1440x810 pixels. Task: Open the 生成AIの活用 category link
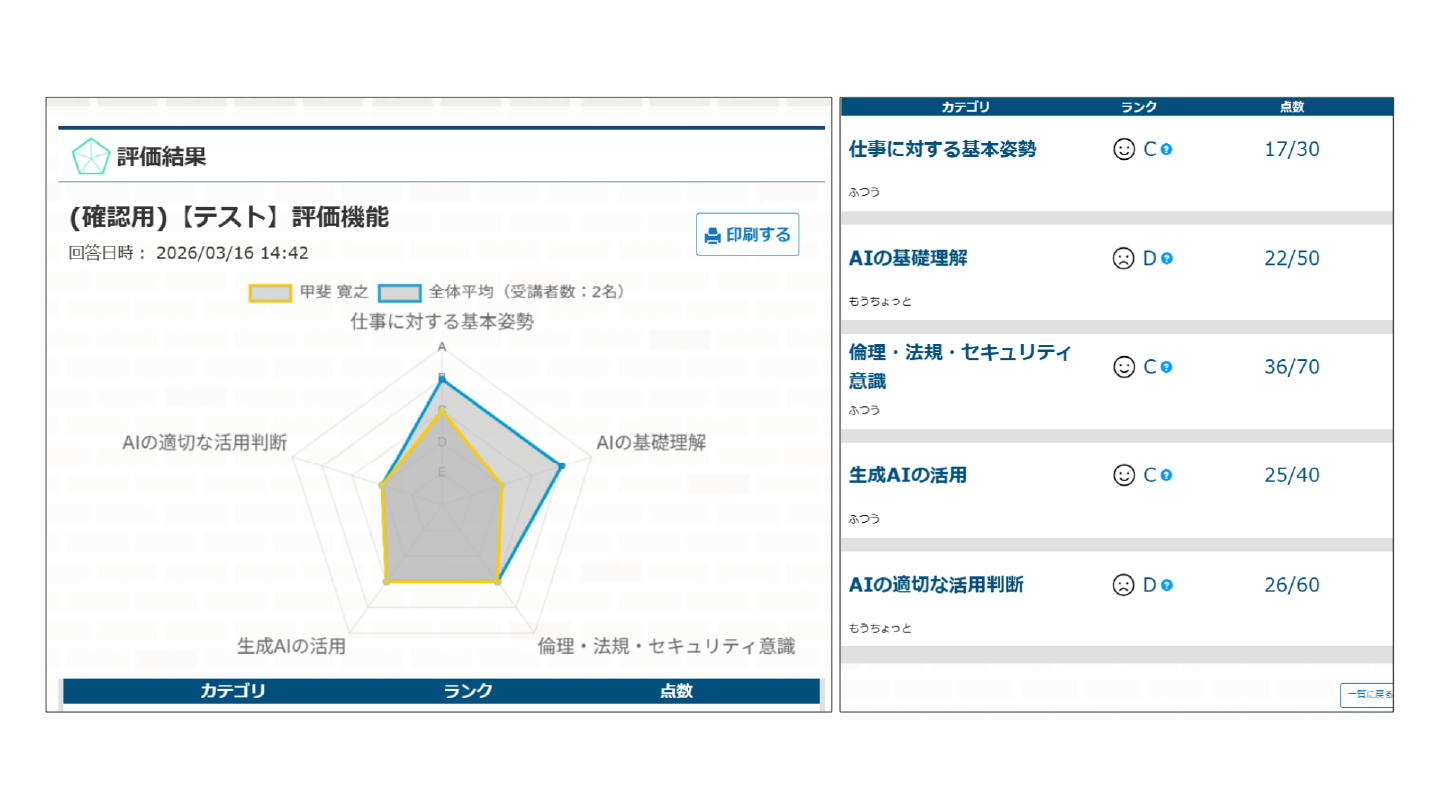[x=910, y=475]
